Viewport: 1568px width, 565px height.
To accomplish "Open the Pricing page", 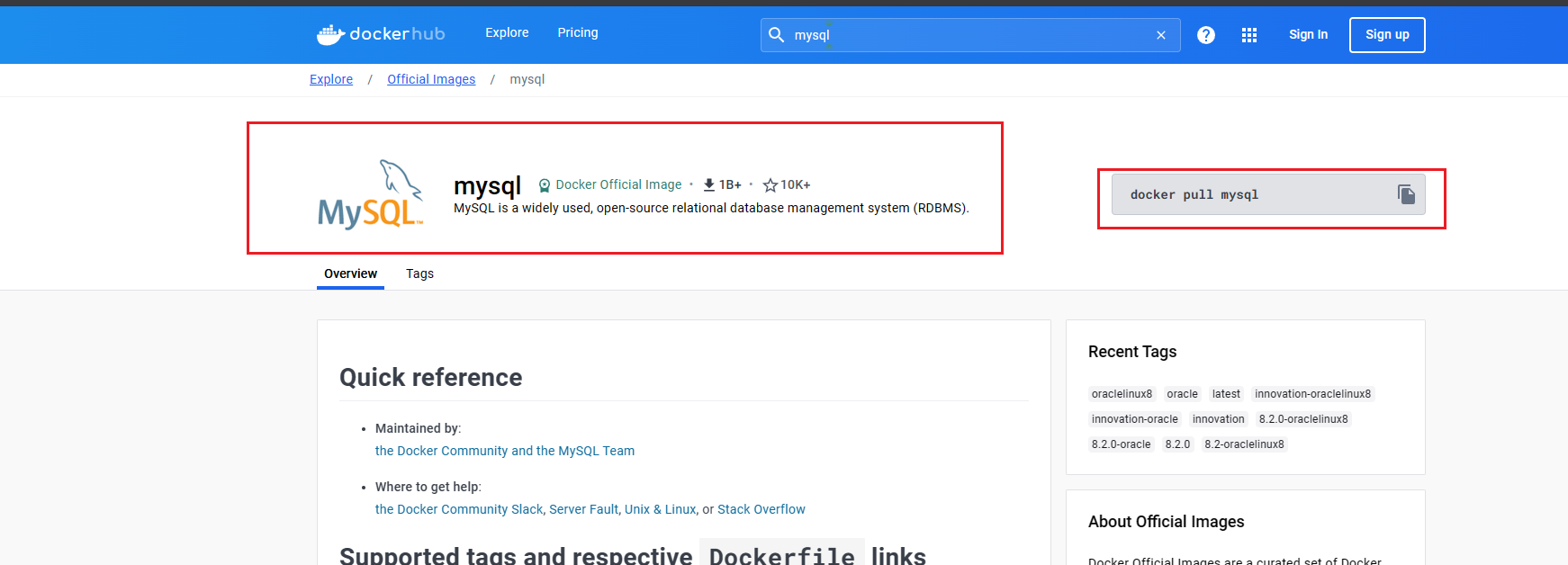I will point(578,32).
